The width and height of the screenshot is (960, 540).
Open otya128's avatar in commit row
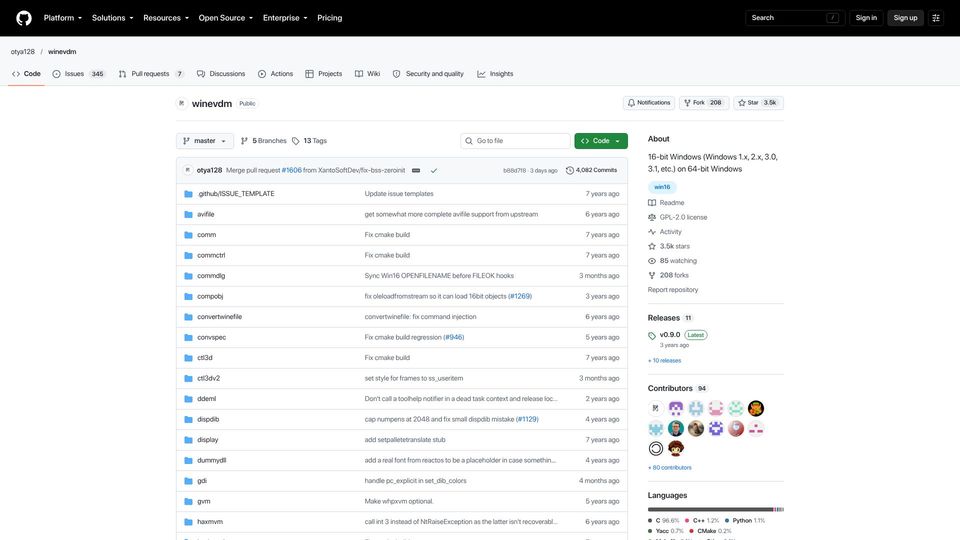coord(188,170)
